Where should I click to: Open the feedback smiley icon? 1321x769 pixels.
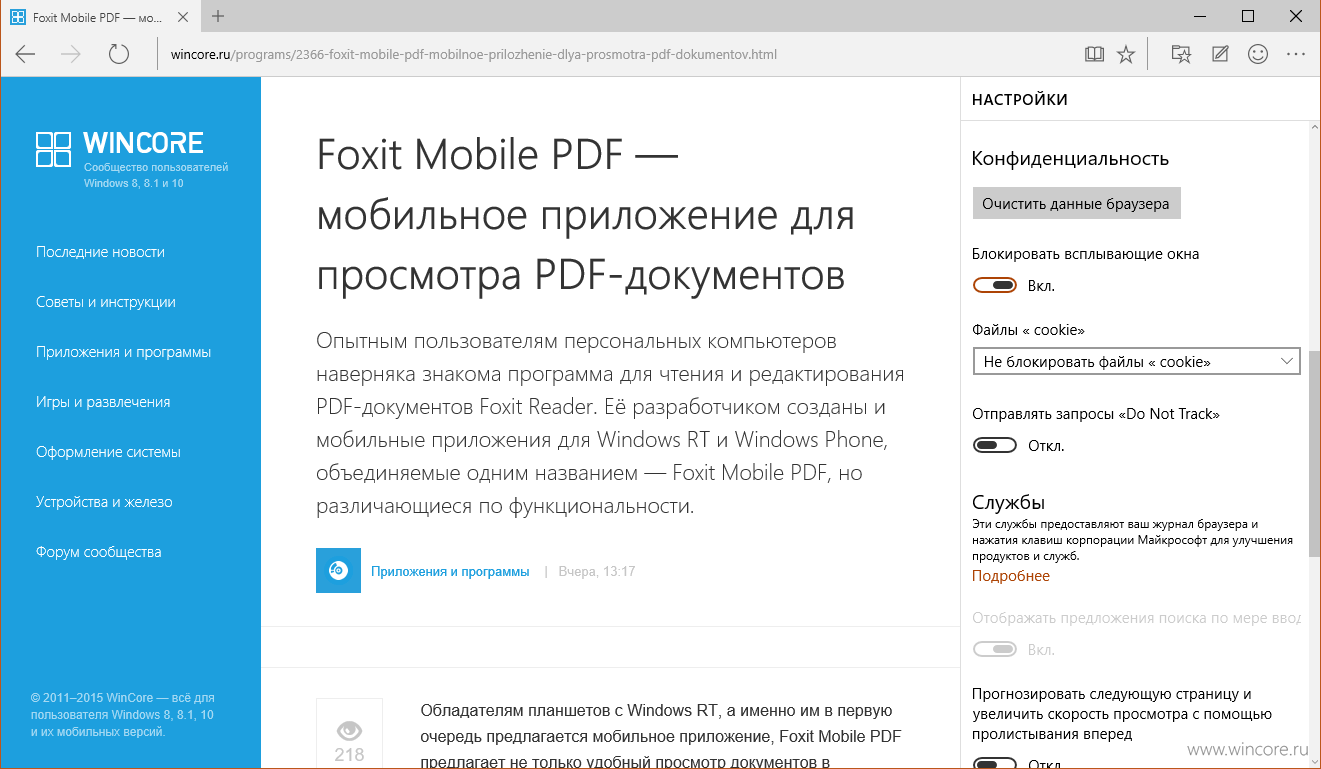1258,54
